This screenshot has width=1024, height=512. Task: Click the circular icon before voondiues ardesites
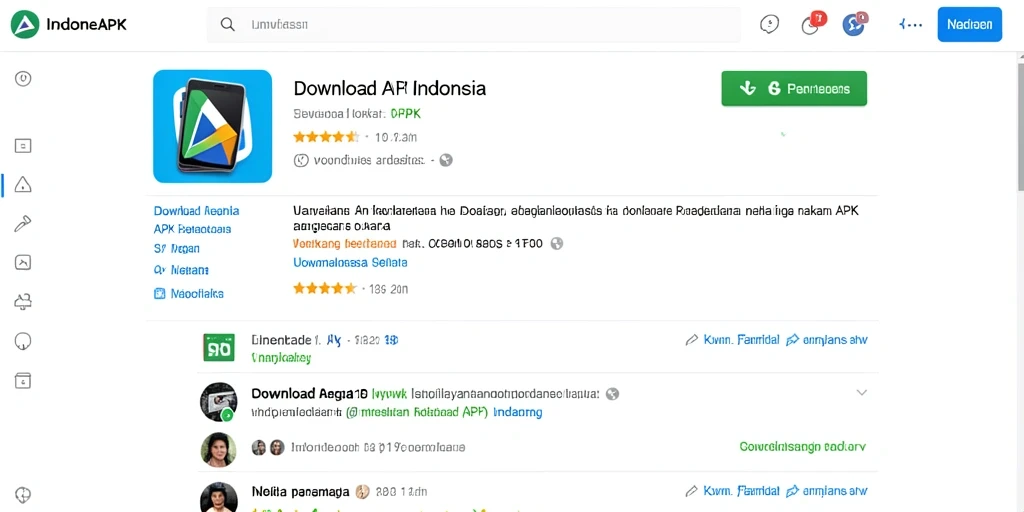click(300, 160)
